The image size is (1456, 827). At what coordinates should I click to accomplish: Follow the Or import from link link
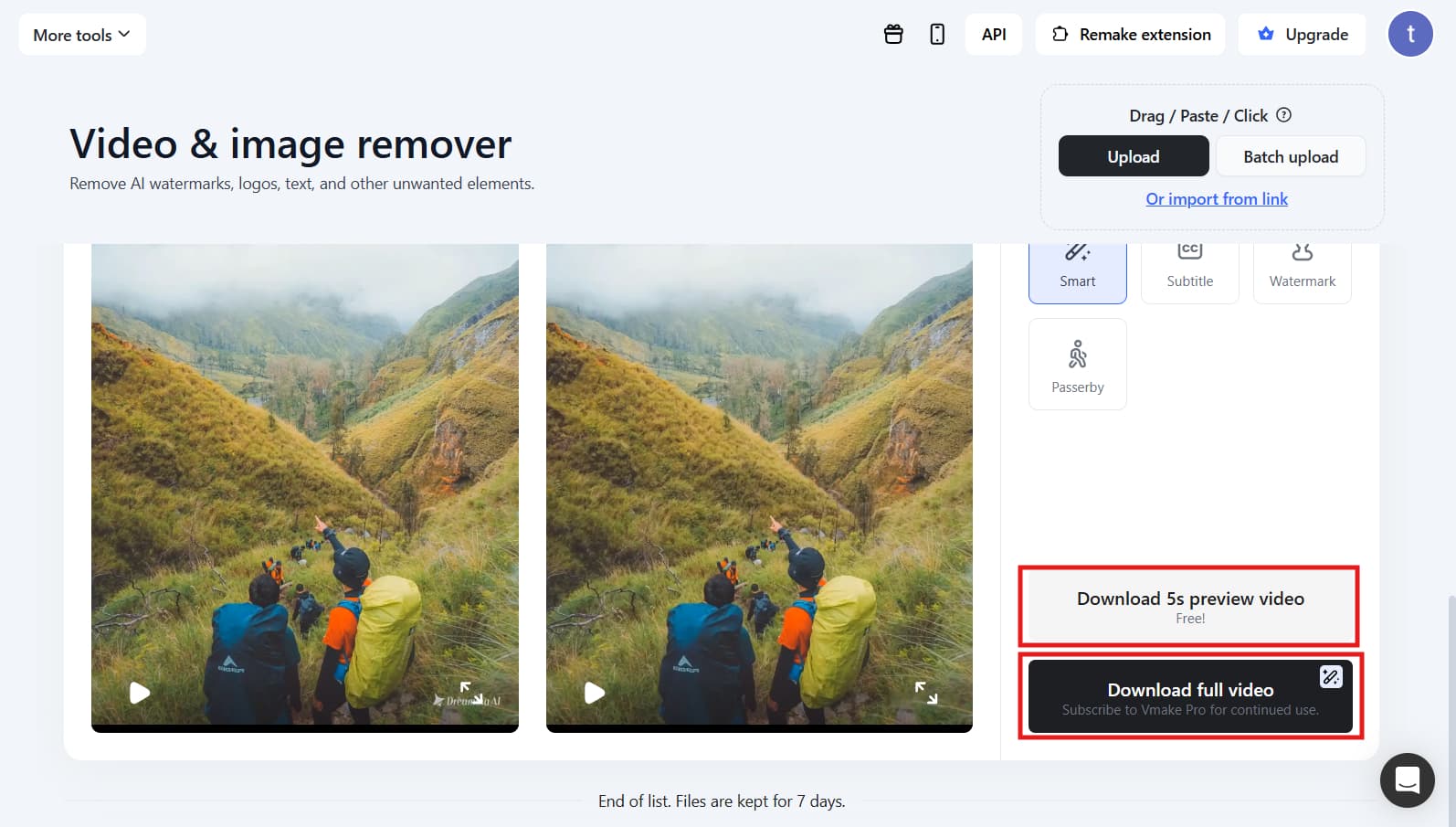[x=1217, y=199]
